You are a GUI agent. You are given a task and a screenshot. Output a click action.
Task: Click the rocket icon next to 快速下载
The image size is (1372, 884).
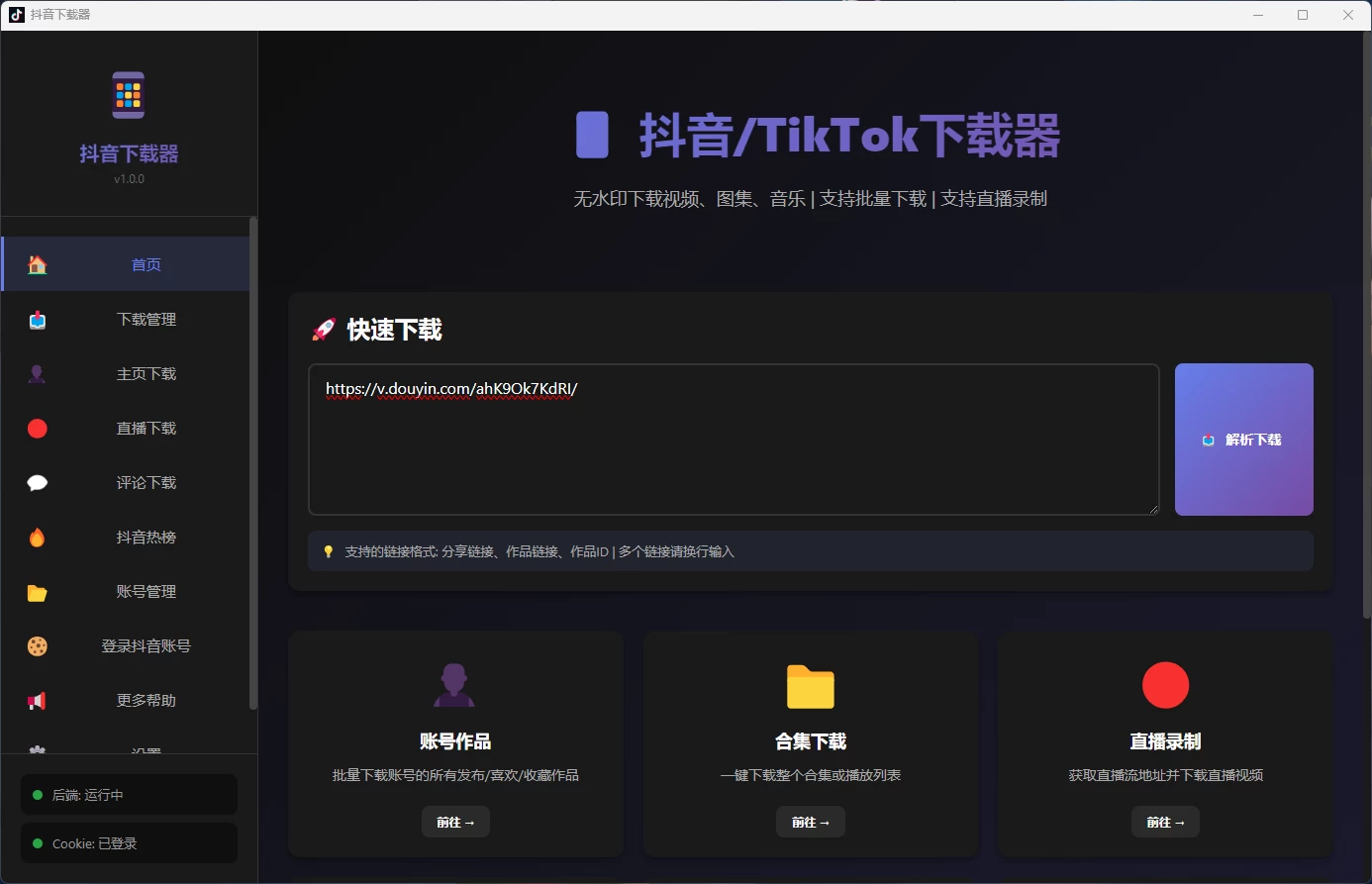coord(324,330)
